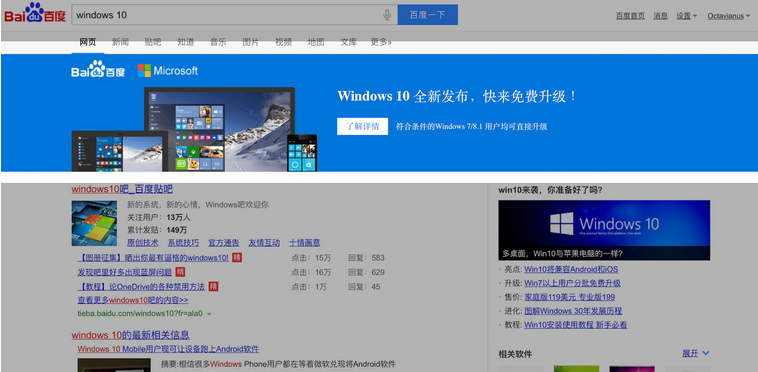Open the 【图册征集】 windows10 post link

coord(153,258)
